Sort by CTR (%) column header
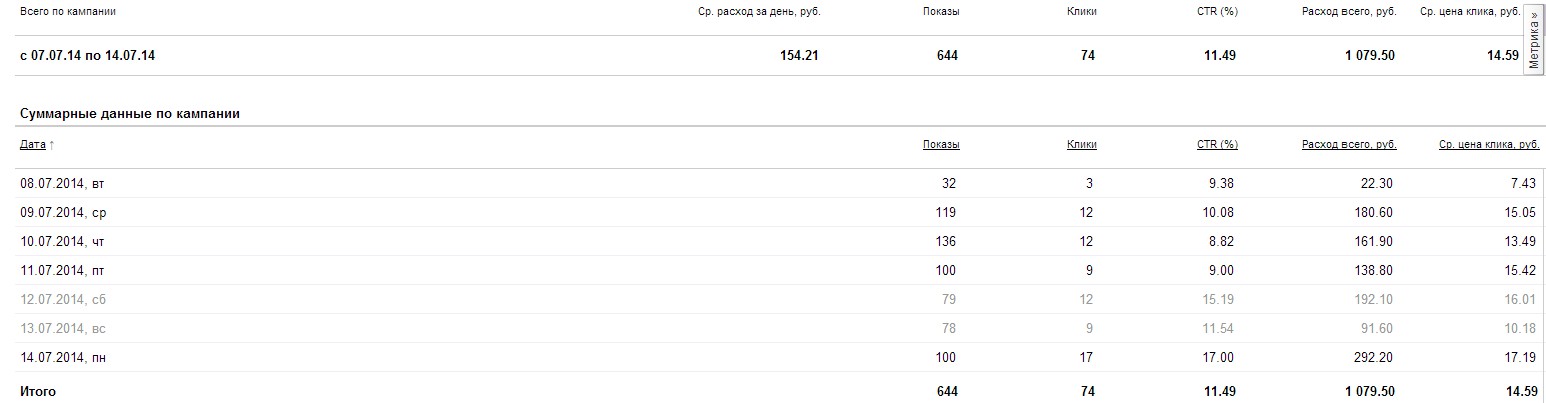 point(1217,145)
